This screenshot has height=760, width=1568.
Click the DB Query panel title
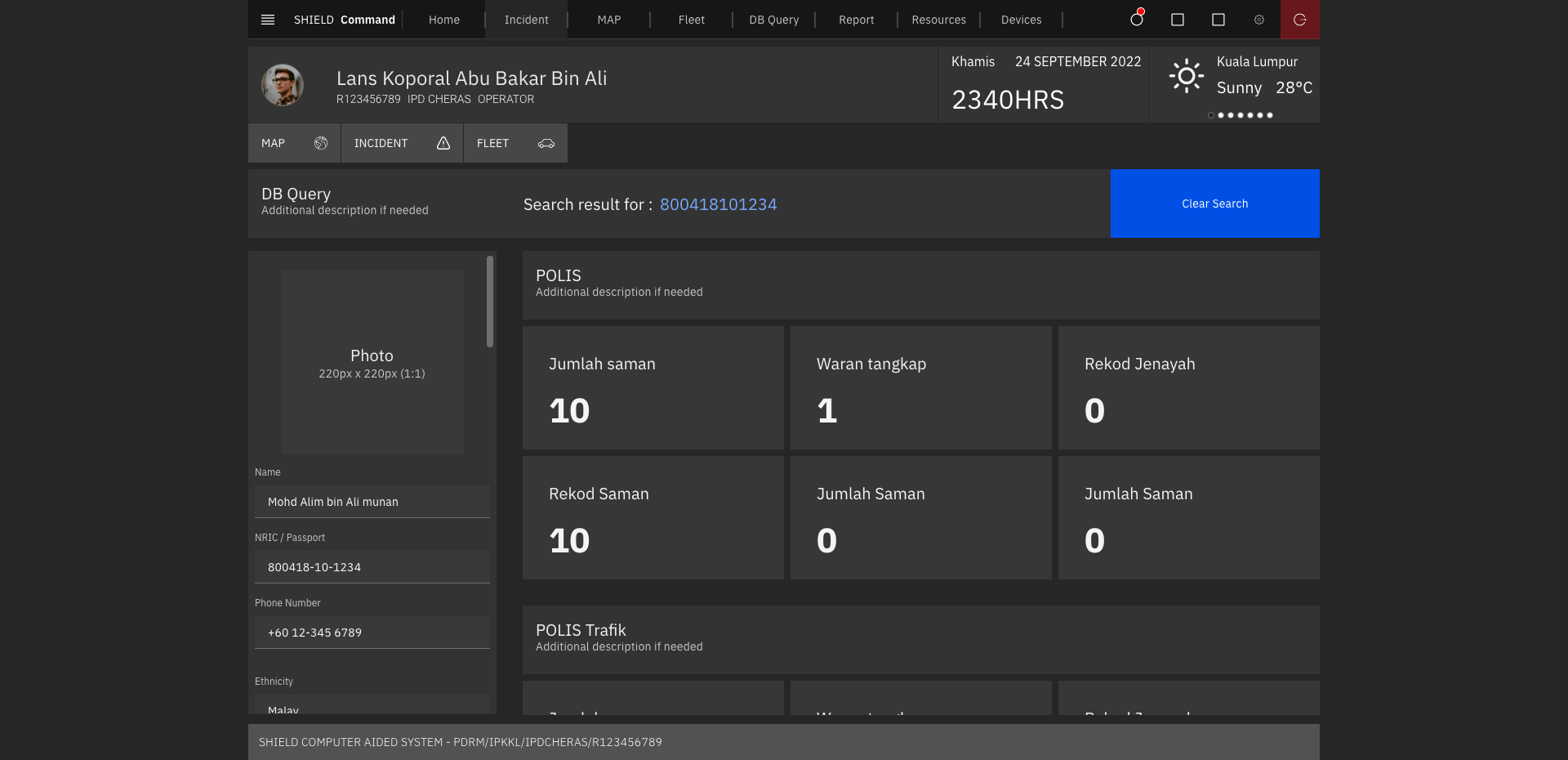(x=296, y=194)
